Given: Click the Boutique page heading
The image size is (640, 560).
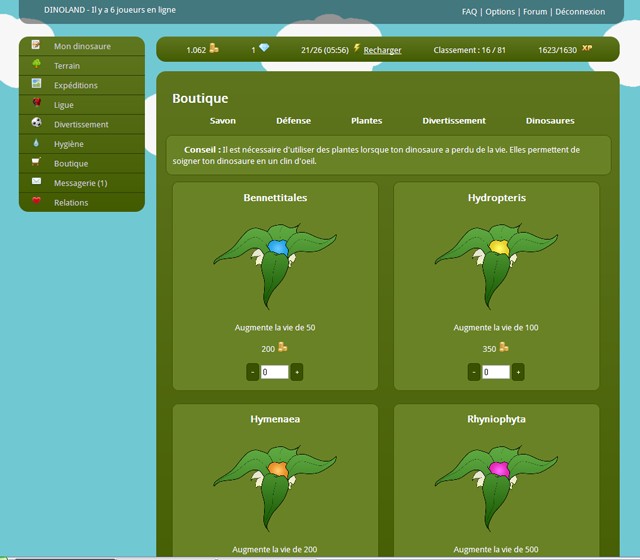Looking at the screenshot, I should pos(200,98).
